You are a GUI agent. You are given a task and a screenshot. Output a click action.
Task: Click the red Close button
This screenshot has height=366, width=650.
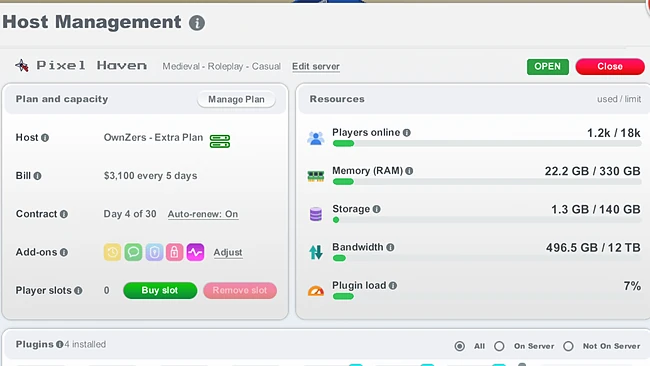pyautogui.click(x=610, y=67)
